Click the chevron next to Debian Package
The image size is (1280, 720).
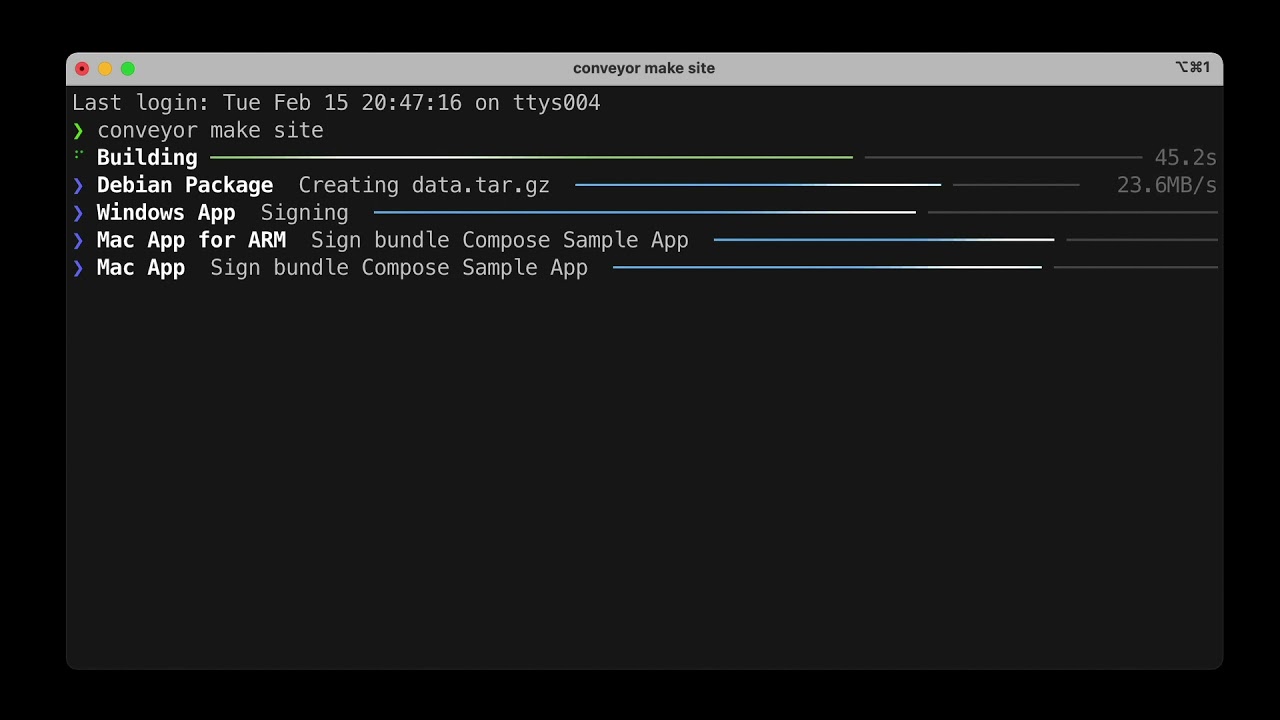[x=78, y=186]
